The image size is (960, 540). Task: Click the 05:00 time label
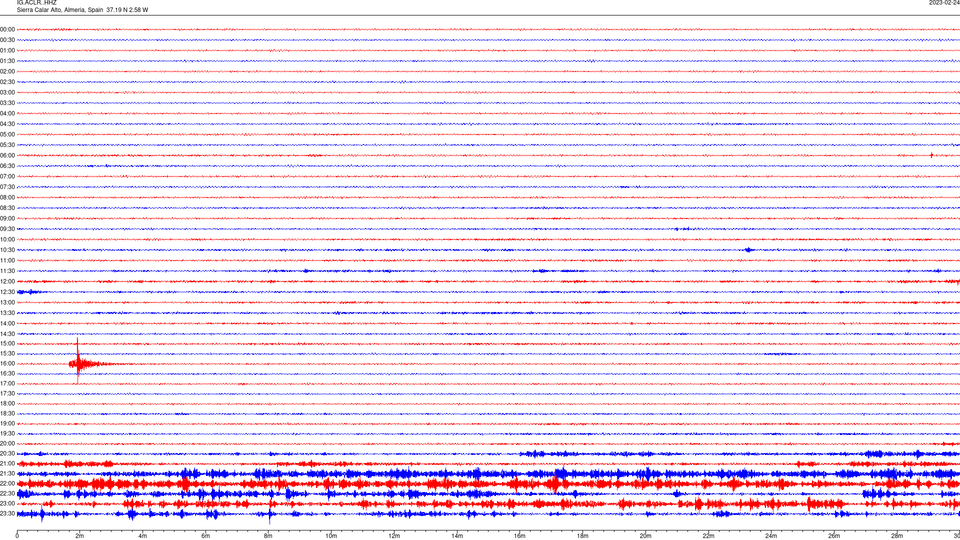coord(7,135)
